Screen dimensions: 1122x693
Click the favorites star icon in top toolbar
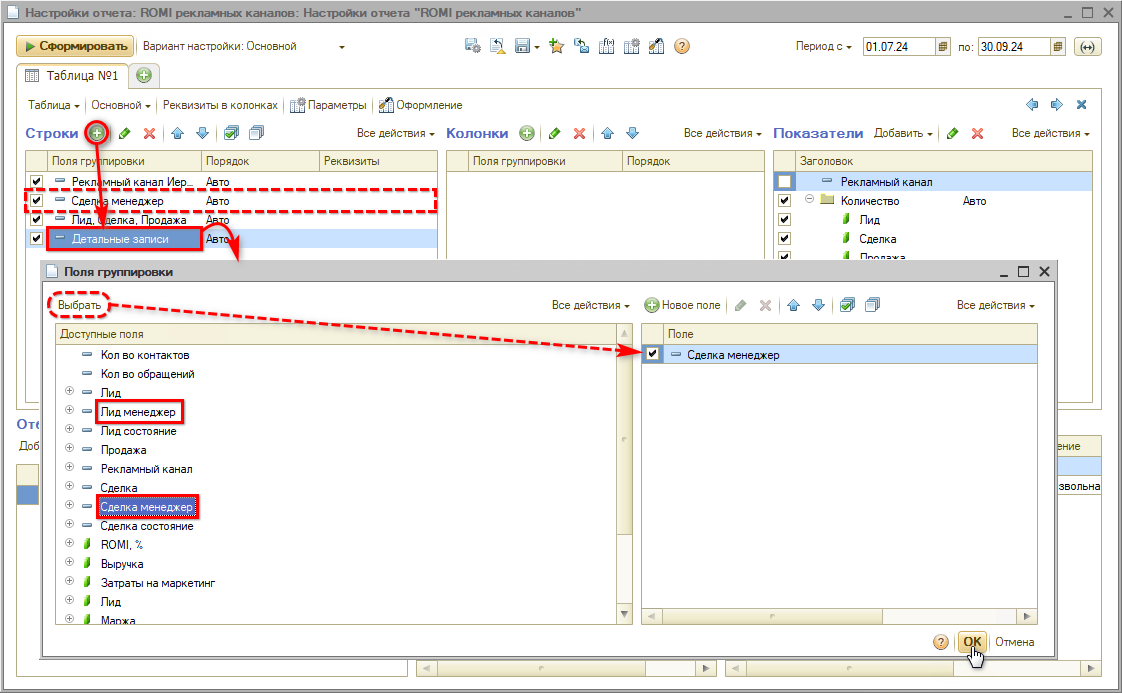557,47
